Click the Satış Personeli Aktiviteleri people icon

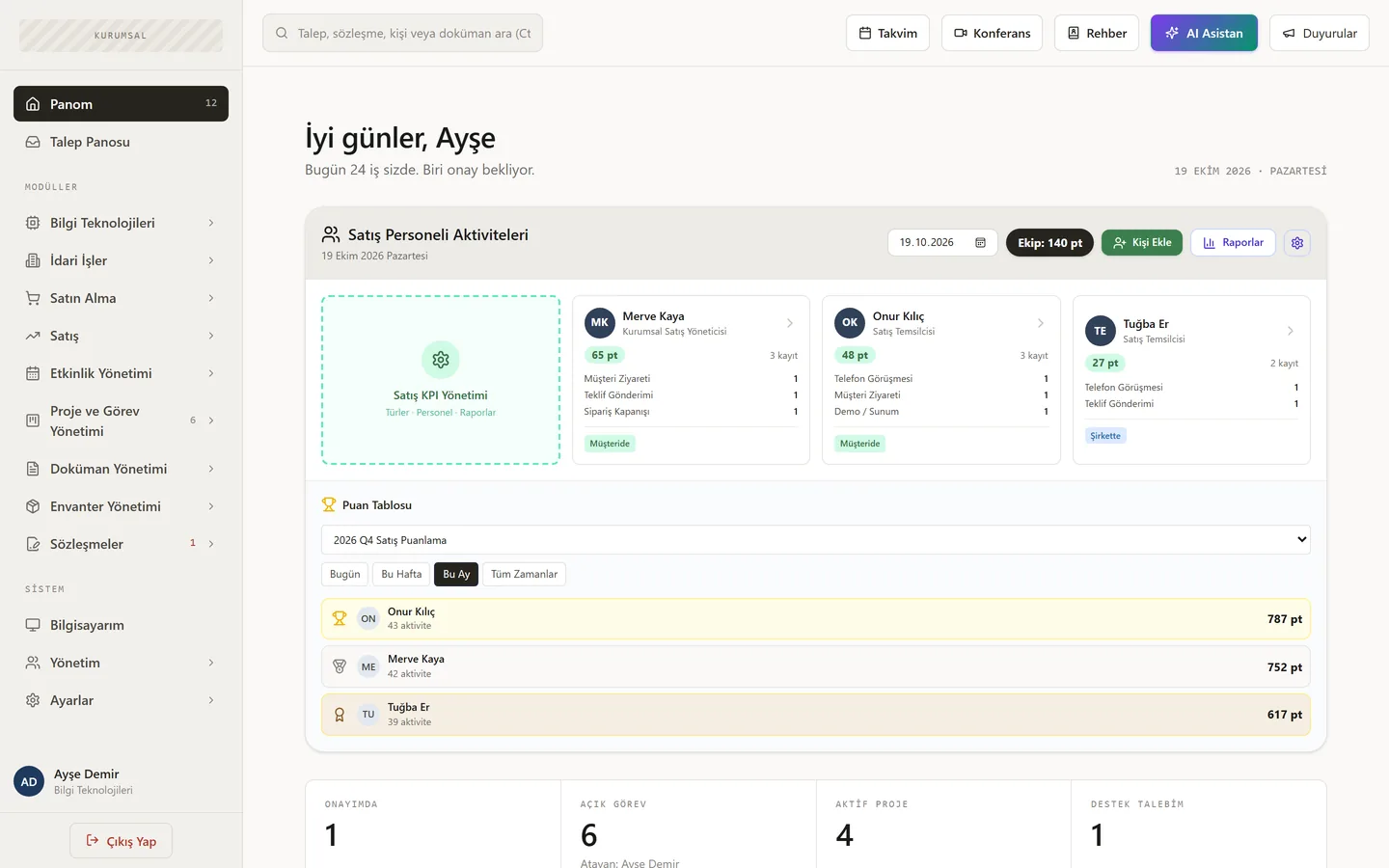[x=331, y=234]
